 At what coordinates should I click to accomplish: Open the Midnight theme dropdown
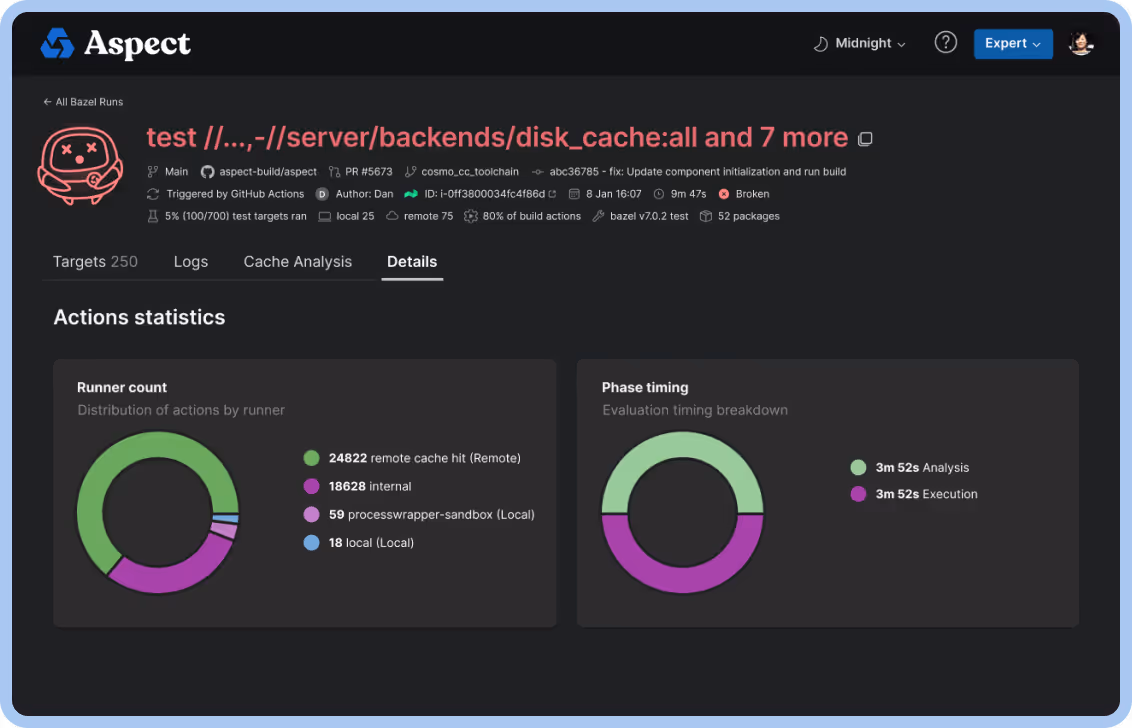click(859, 44)
